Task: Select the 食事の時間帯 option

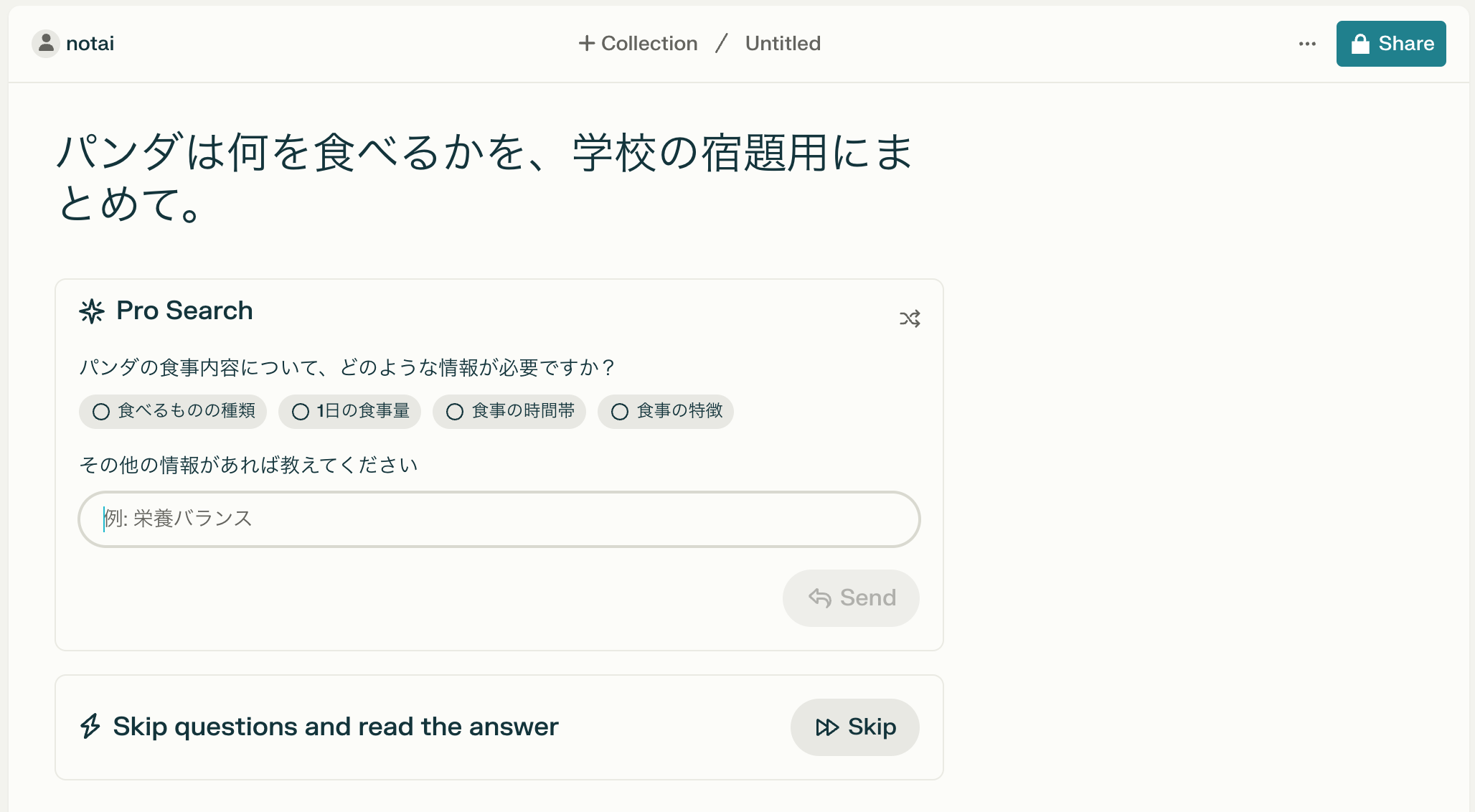Action: [x=509, y=411]
